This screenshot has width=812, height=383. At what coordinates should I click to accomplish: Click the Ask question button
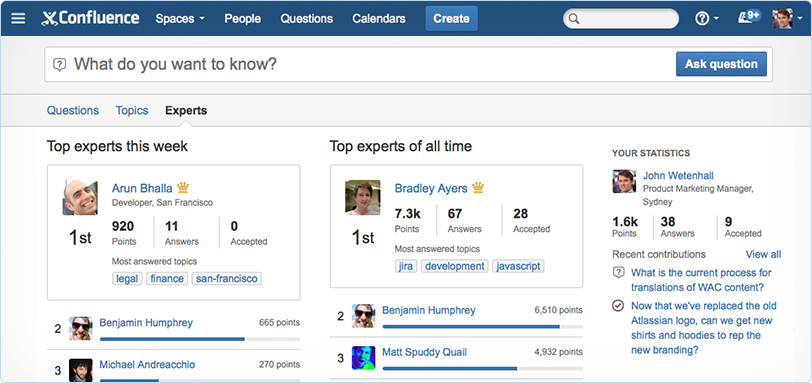(x=721, y=64)
